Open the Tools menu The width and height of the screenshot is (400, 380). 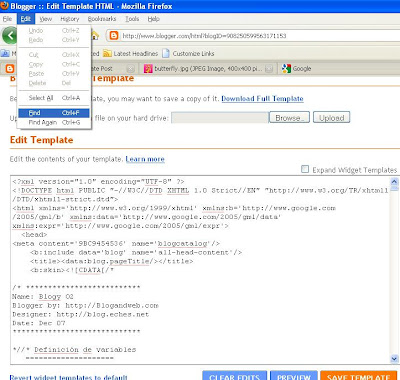click(x=132, y=19)
